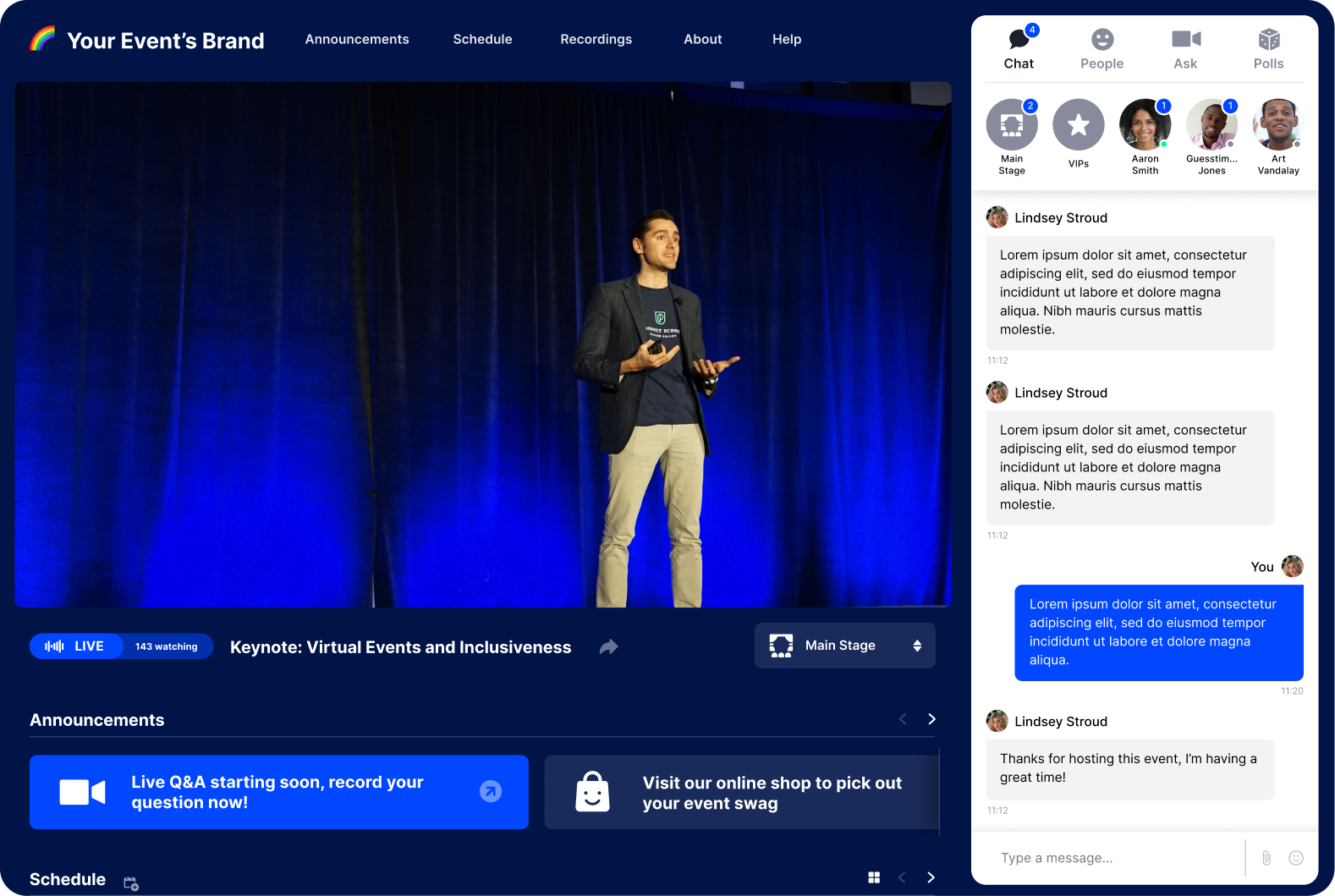The image size is (1335, 896).
Task: Visit the online shop announcement card
Action: pyautogui.click(x=742, y=792)
